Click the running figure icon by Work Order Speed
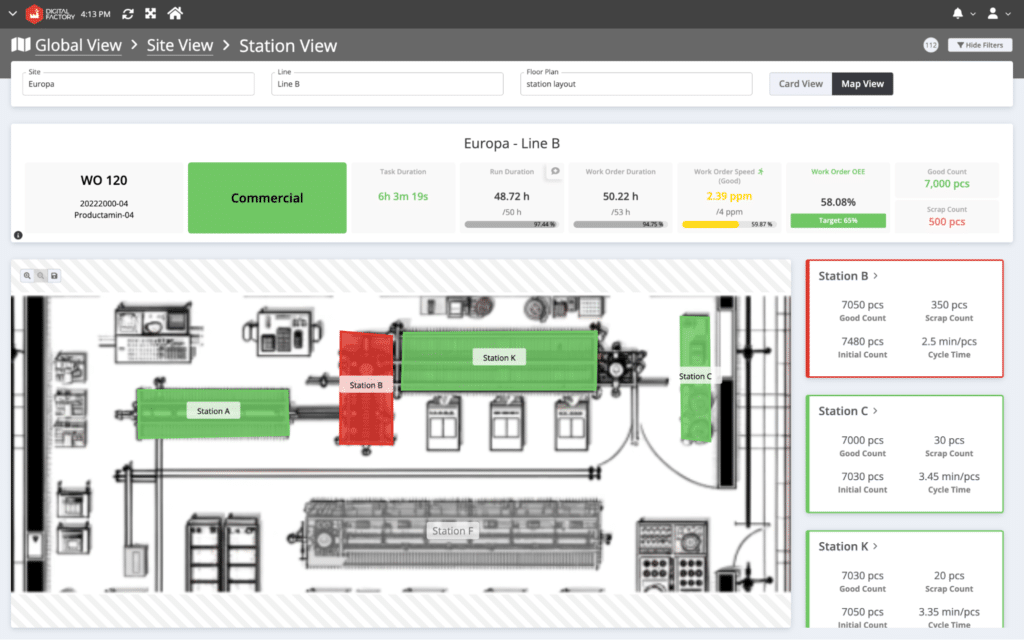The image size is (1024, 640). (x=761, y=172)
